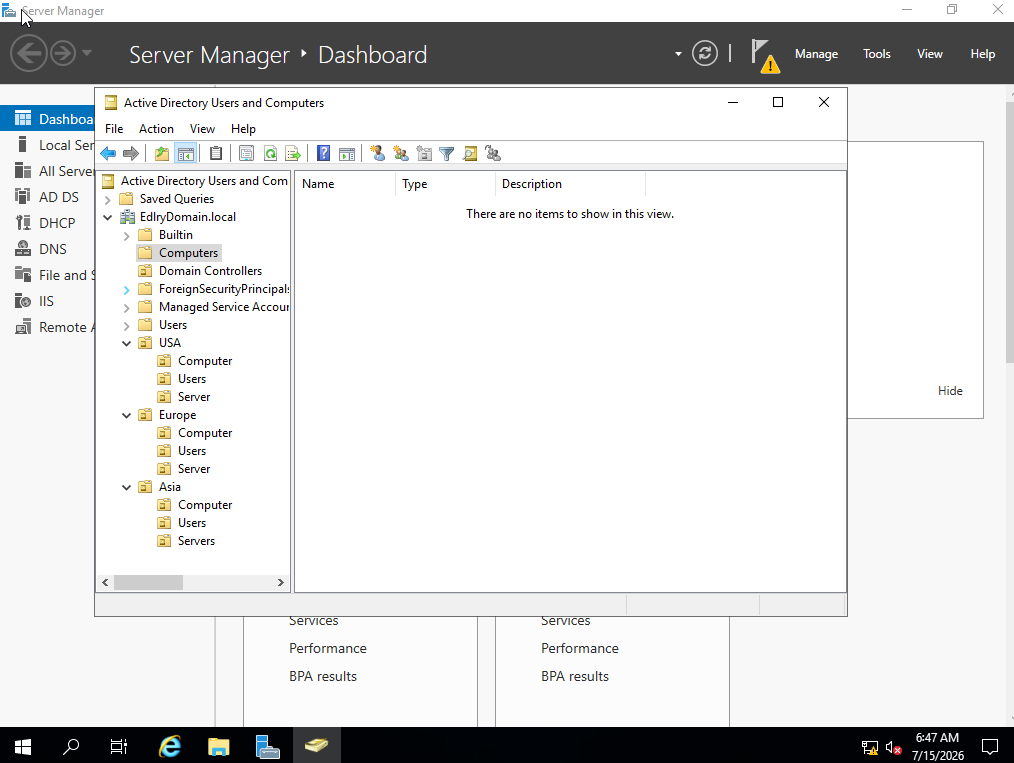1014x763 pixels.
Task: Click the Filter funnel toolbar icon
Action: 447,153
